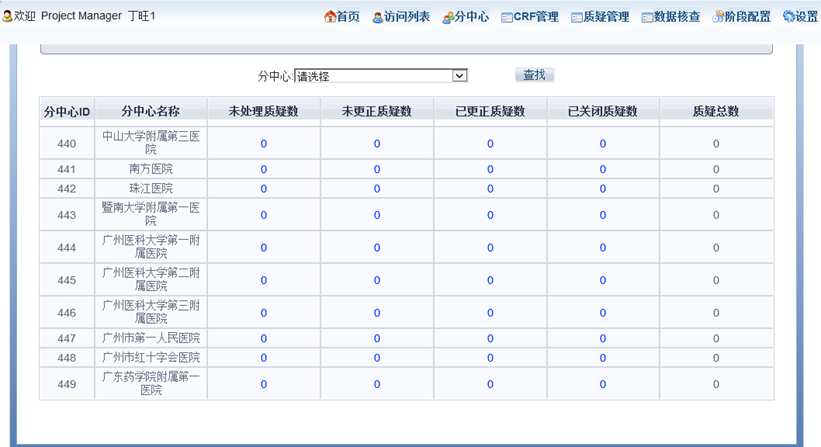Expand the 分中心 请选择 dropdown

point(381,76)
